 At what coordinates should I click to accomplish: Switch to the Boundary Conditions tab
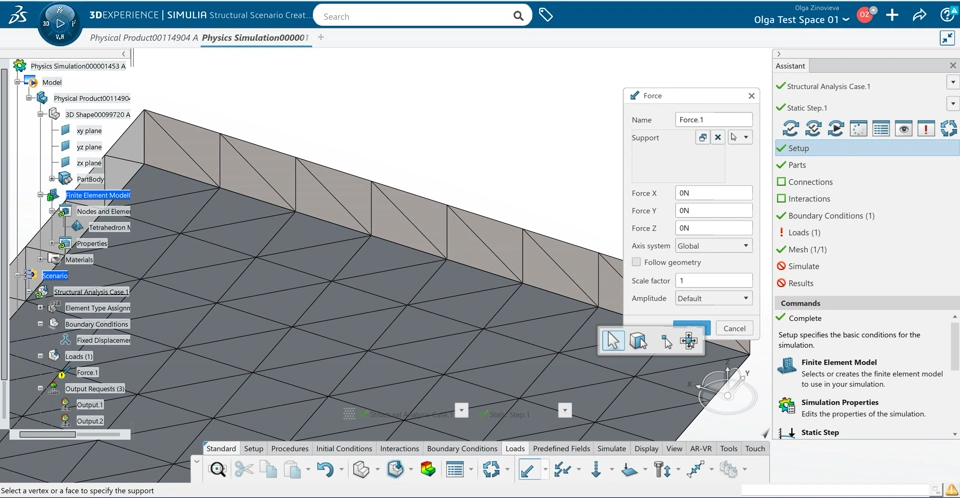[462, 448]
